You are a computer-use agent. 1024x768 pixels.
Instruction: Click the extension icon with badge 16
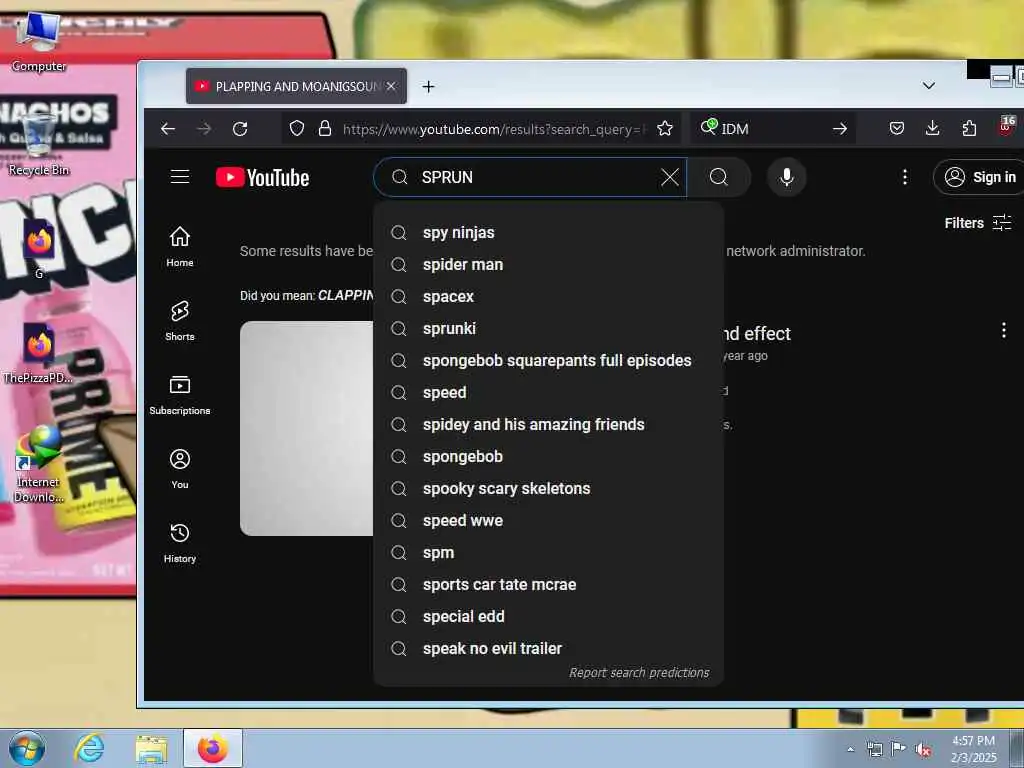point(1007,125)
